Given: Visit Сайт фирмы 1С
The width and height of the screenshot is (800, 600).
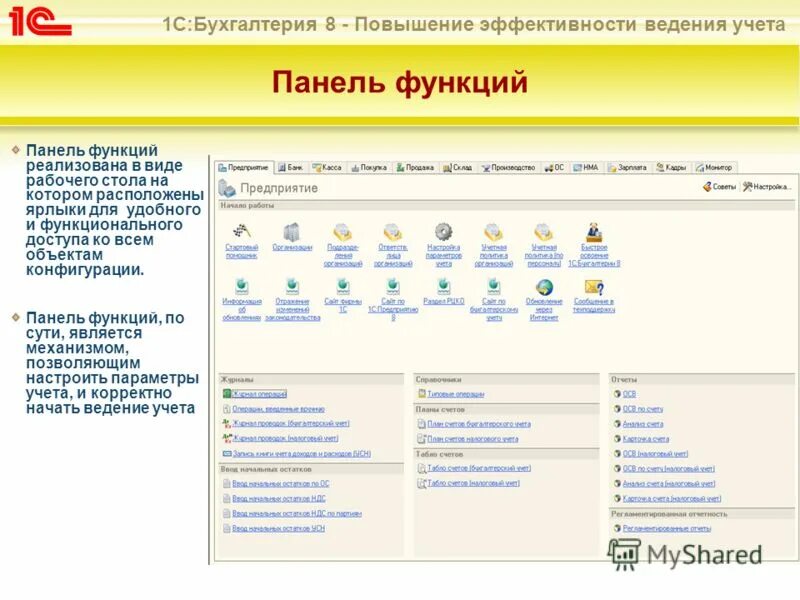Looking at the screenshot, I should pos(341,303).
